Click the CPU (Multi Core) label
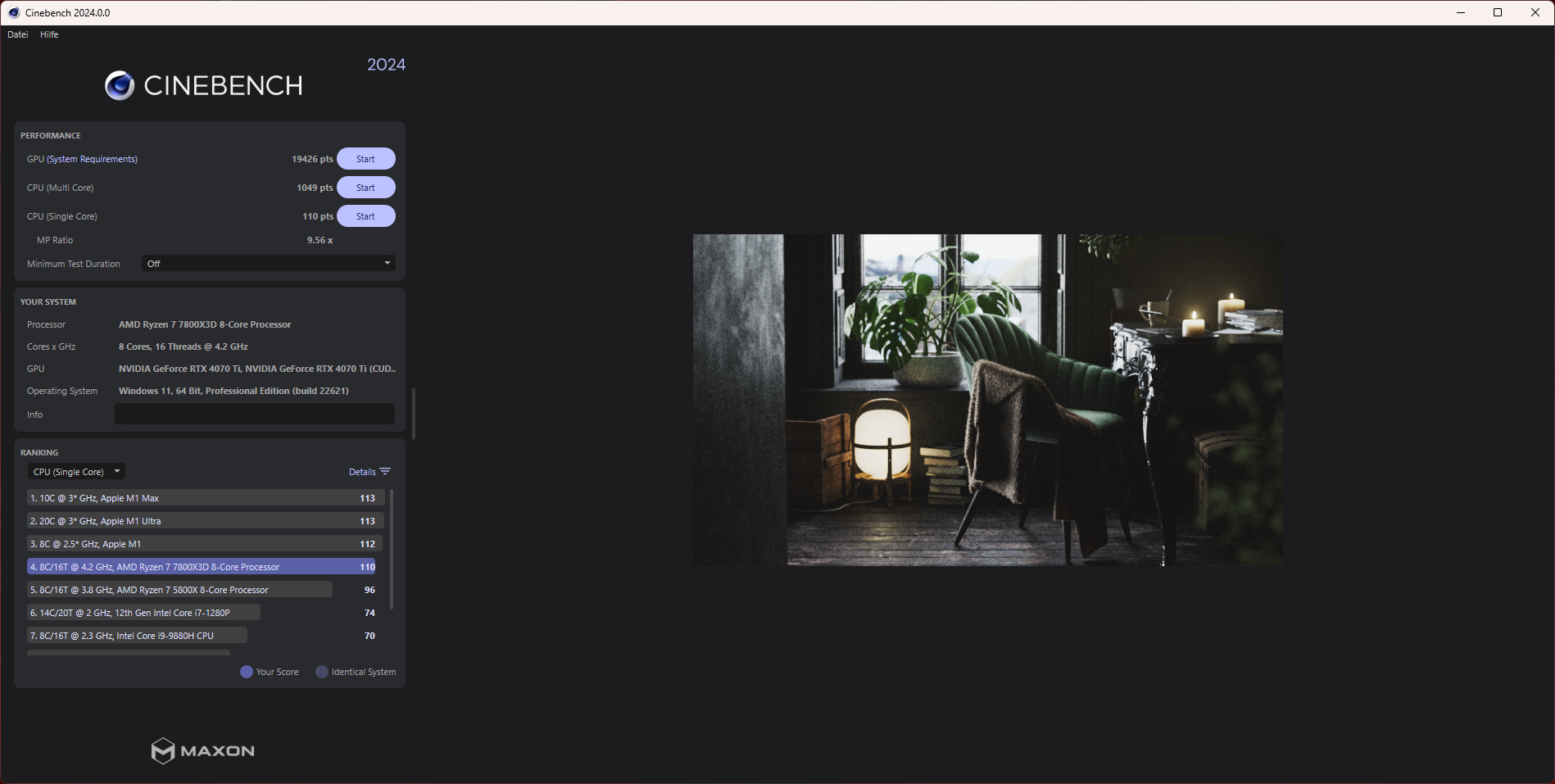This screenshot has width=1555, height=784. coord(60,188)
